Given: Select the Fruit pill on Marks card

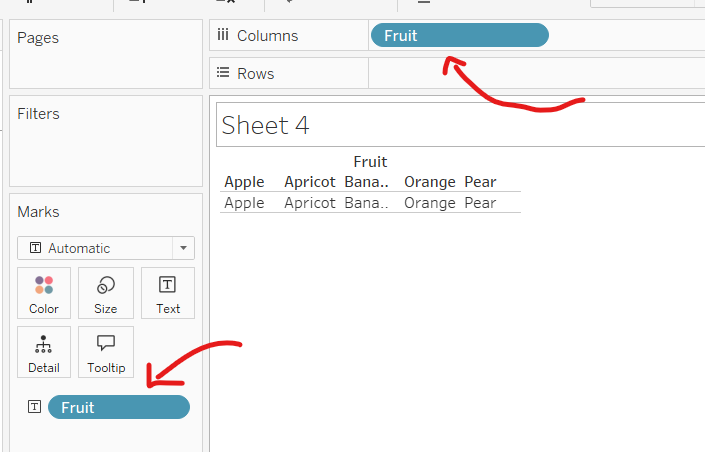Looking at the screenshot, I should click(118, 407).
